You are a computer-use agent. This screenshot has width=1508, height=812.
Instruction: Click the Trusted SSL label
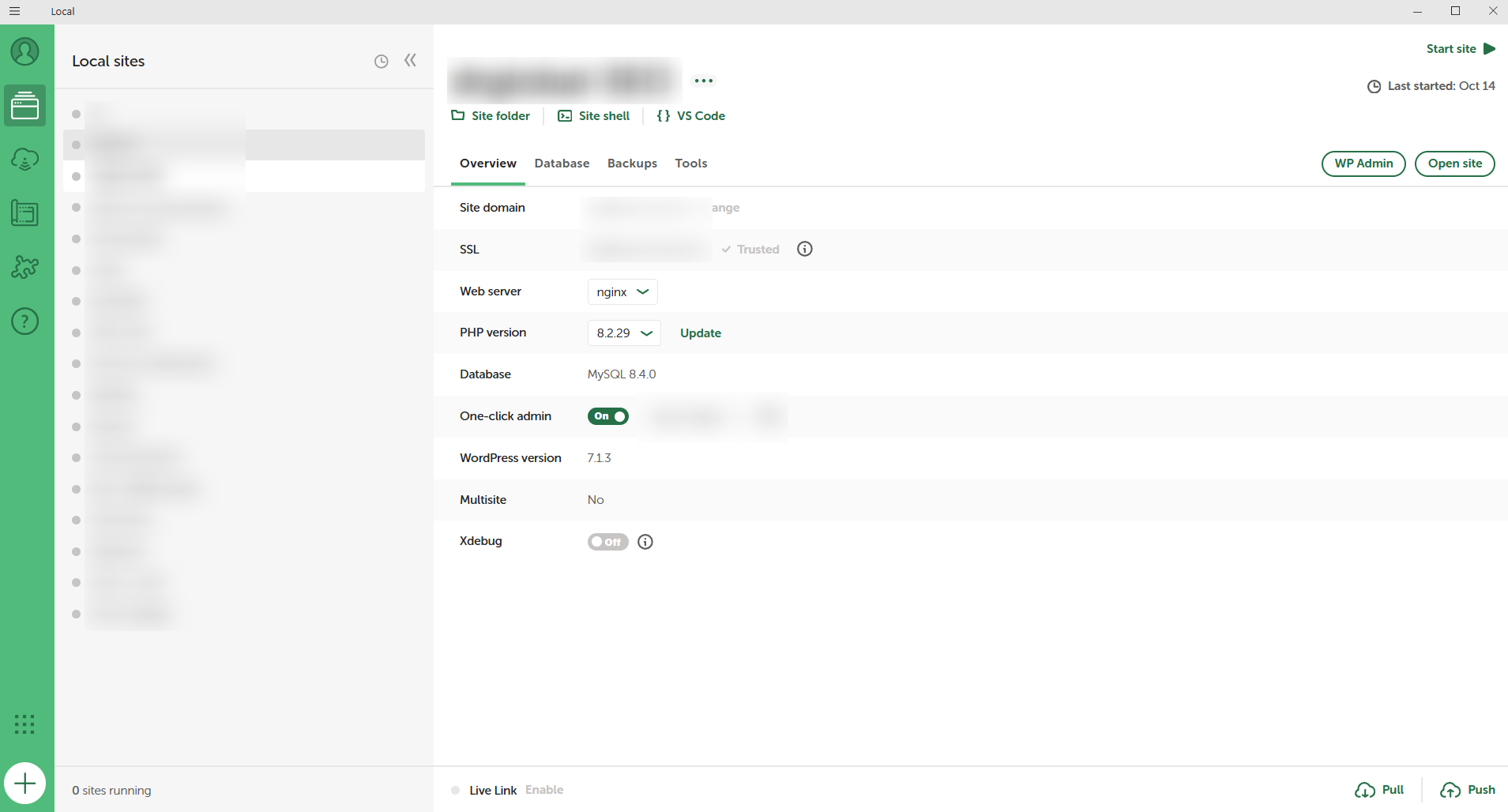click(750, 250)
